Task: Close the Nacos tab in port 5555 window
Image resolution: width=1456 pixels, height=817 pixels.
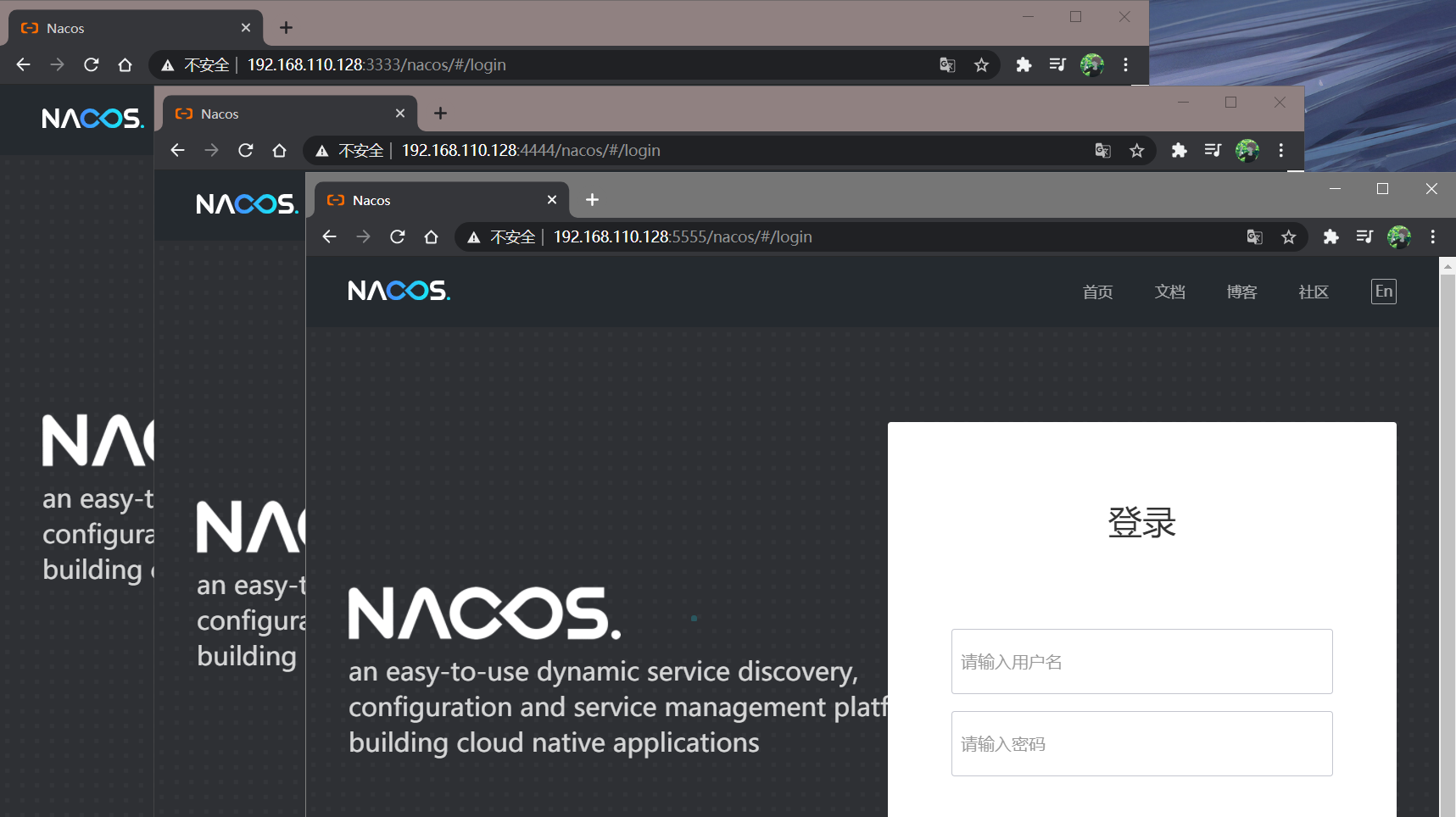Action: pyautogui.click(x=552, y=200)
